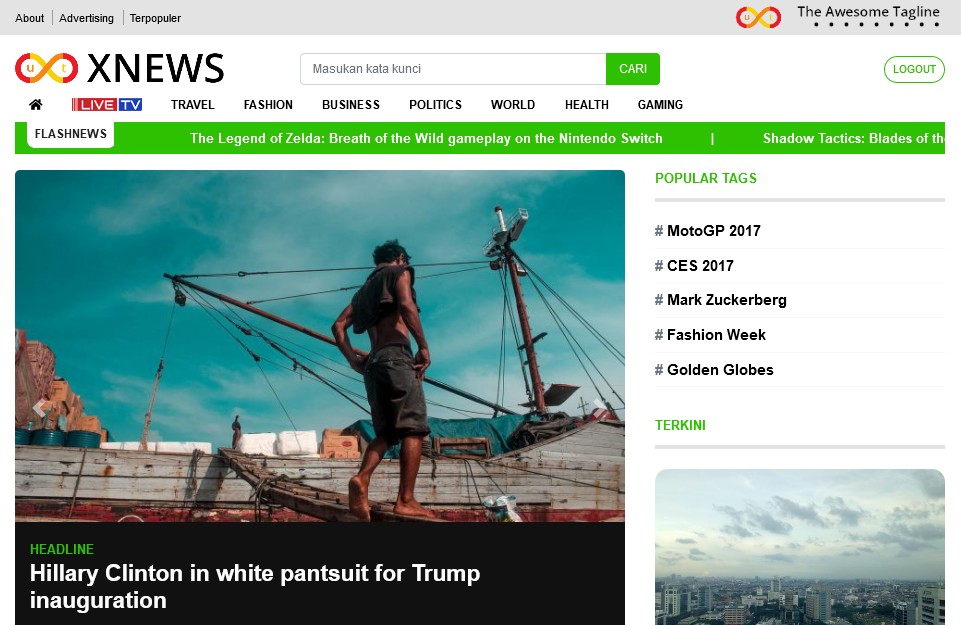Open the TRAVEL menu section
The image size is (961, 625).
tap(192, 105)
